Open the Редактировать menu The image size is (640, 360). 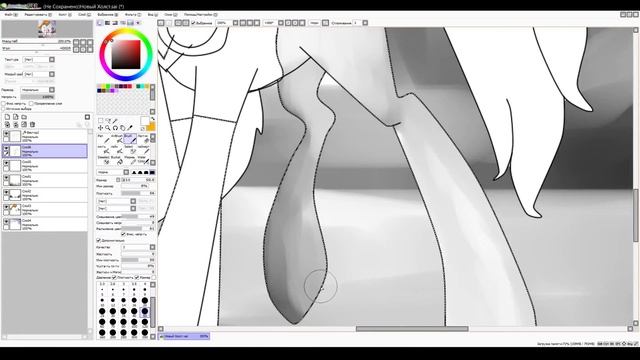tap(38, 15)
